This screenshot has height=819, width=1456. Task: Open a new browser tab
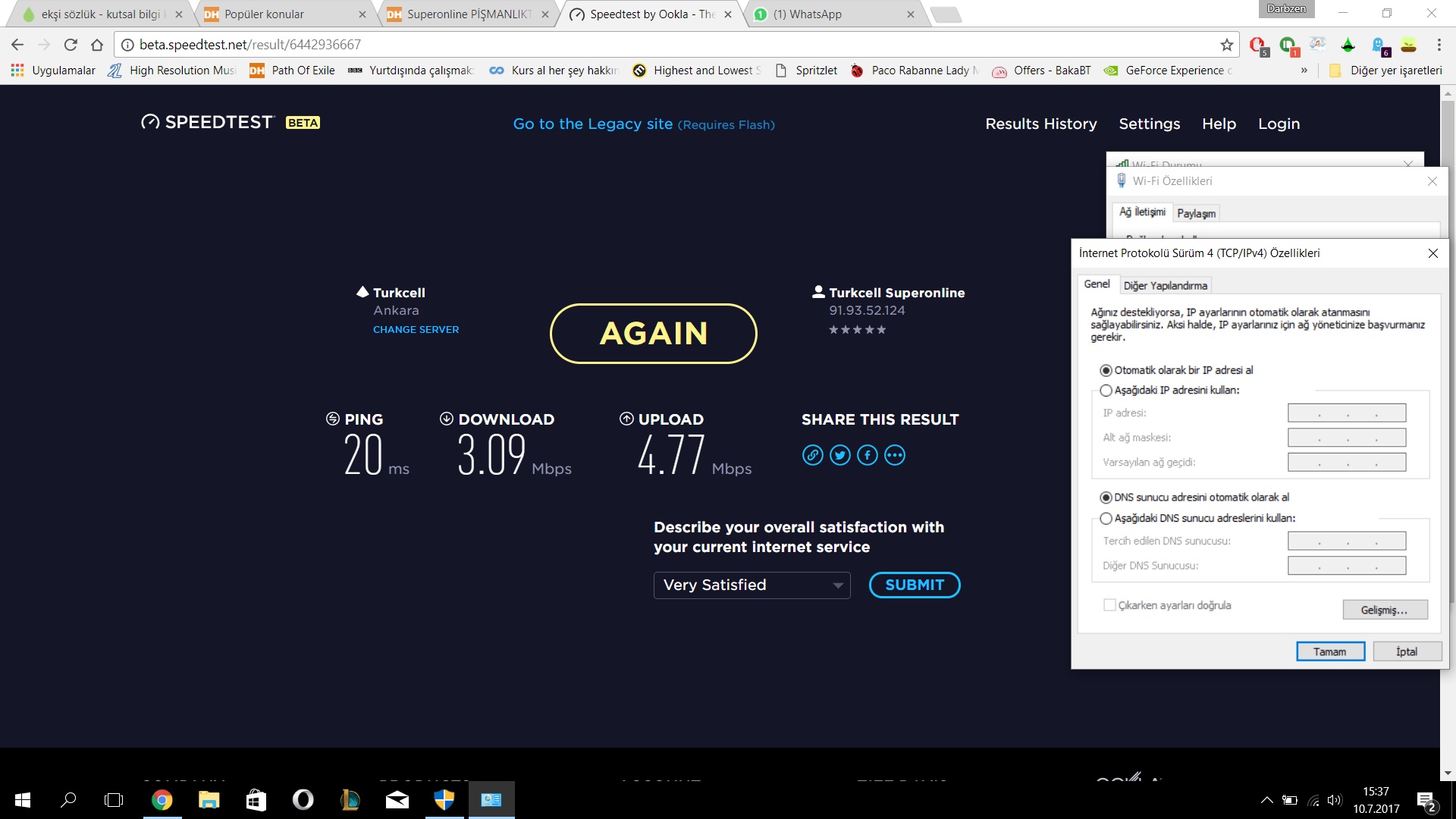[x=945, y=14]
